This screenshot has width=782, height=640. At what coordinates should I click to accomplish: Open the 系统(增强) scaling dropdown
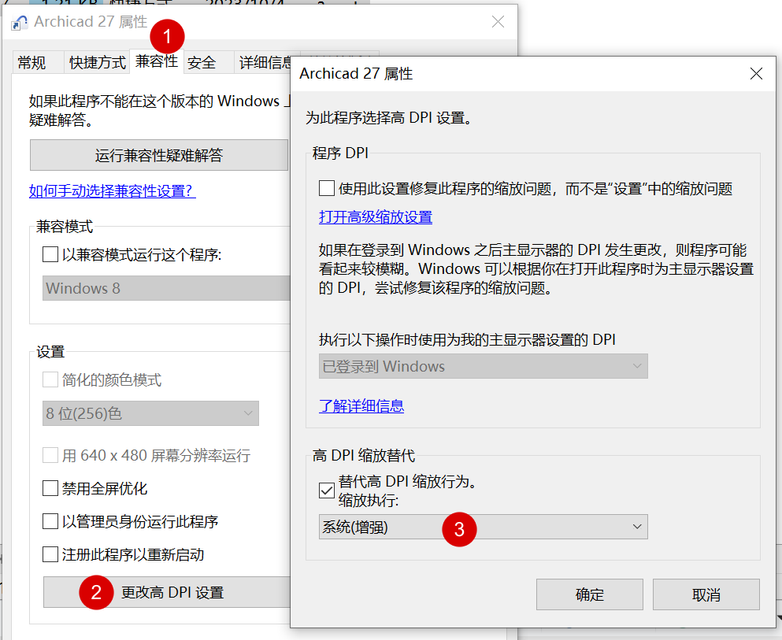(x=483, y=527)
